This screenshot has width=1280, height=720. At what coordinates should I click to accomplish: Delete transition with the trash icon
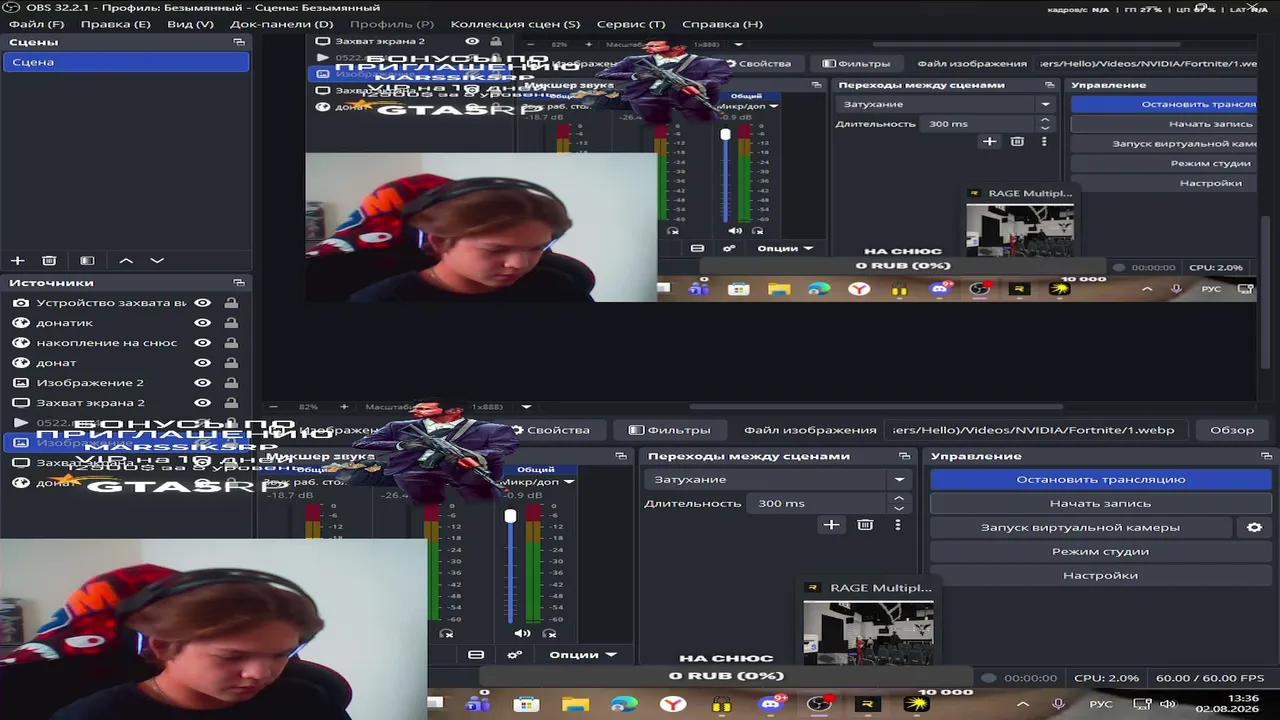coord(865,525)
